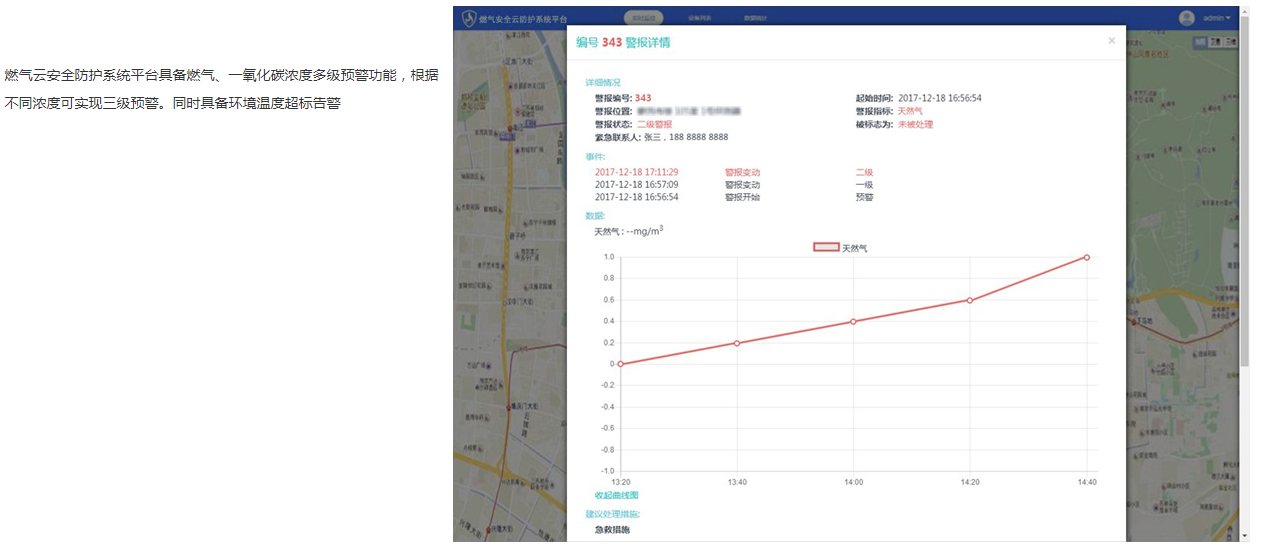
Task: Click the scrollbar down arrow
Action: (1245, 536)
